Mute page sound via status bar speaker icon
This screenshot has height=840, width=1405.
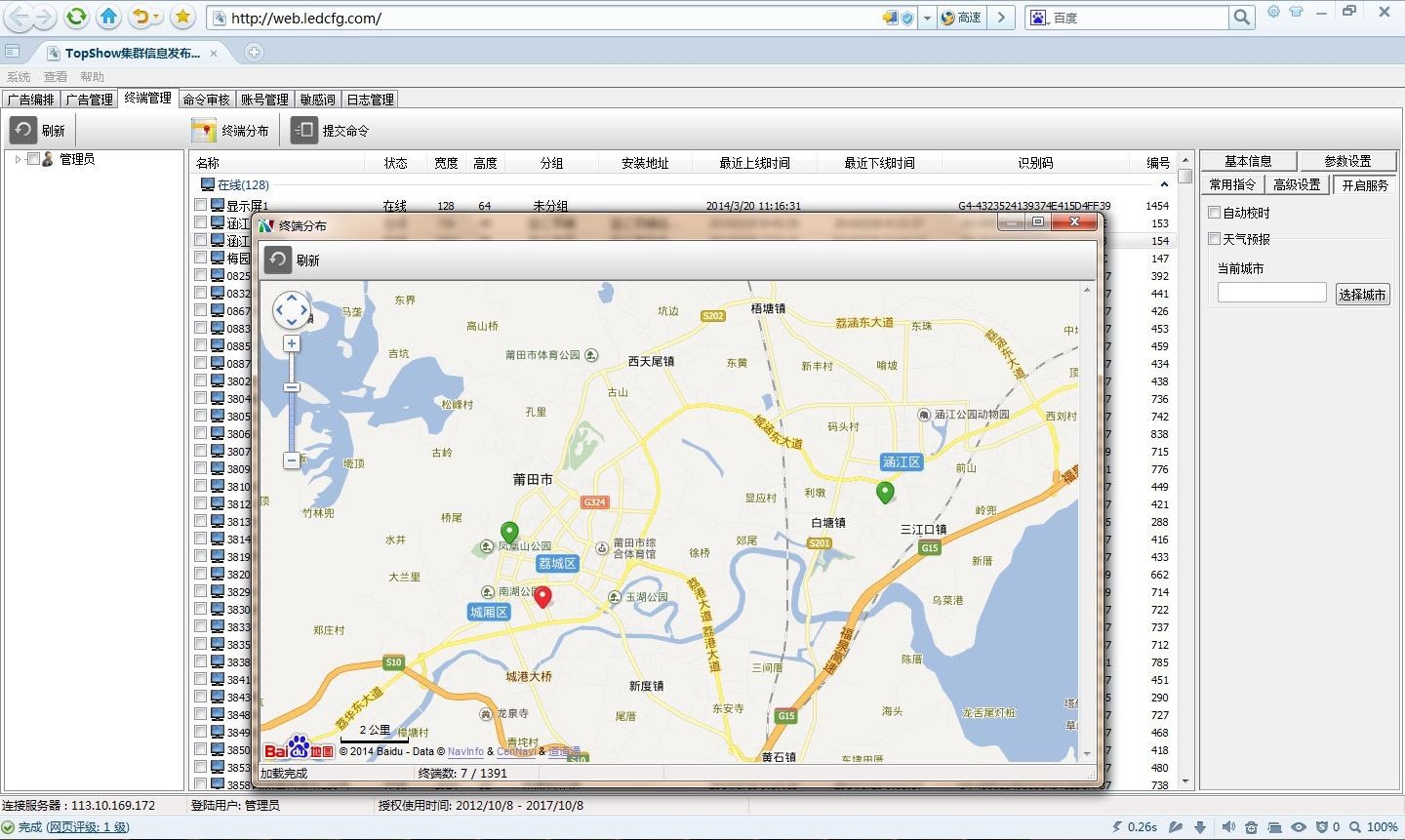tap(1227, 827)
